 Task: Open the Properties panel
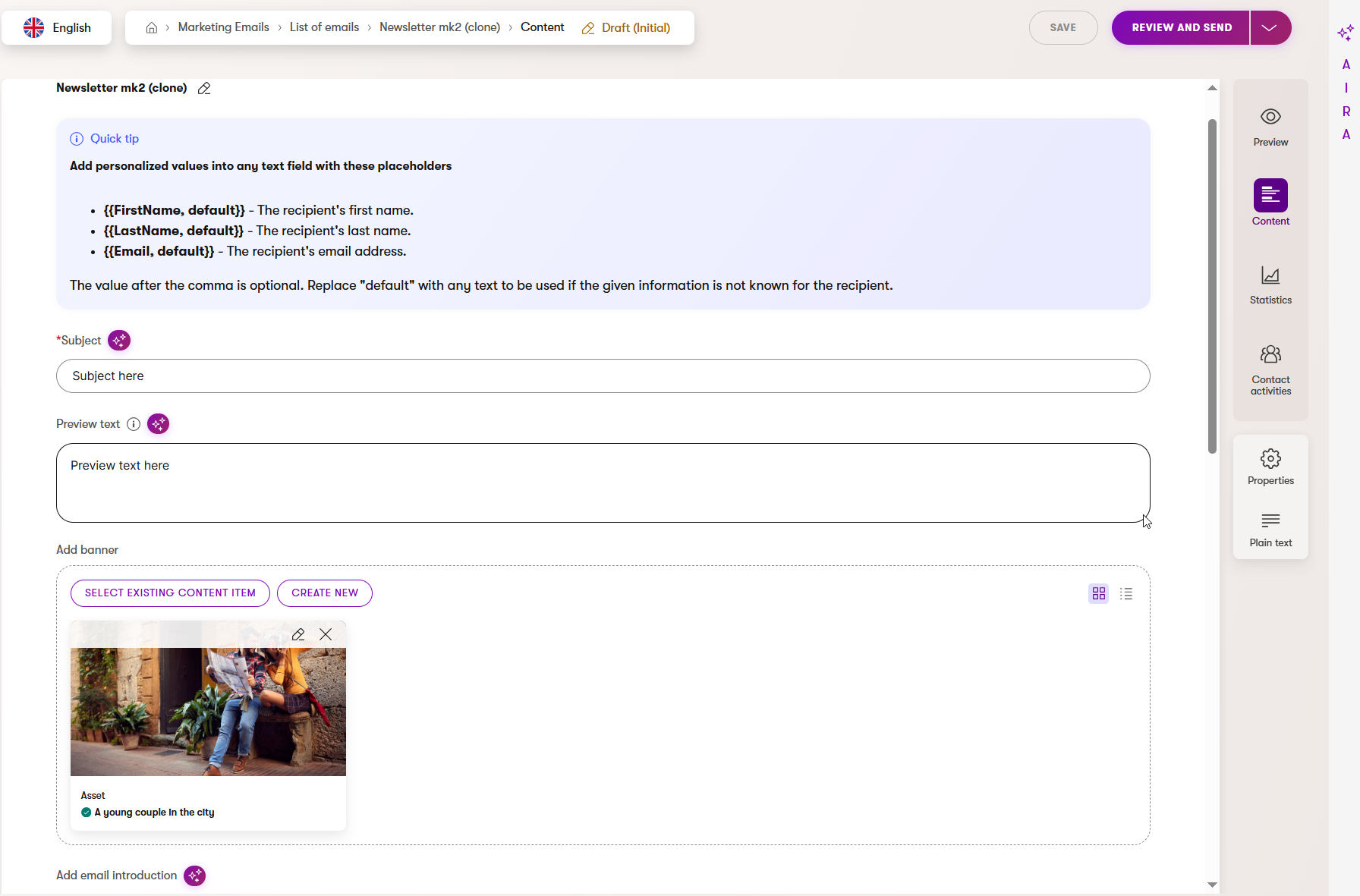pyautogui.click(x=1270, y=467)
